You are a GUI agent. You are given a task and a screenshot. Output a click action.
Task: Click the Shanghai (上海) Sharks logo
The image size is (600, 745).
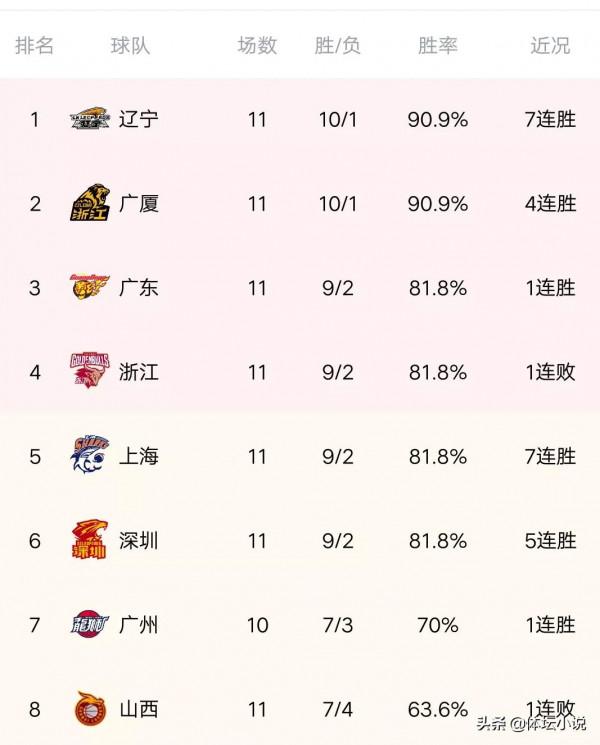tap(90, 456)
